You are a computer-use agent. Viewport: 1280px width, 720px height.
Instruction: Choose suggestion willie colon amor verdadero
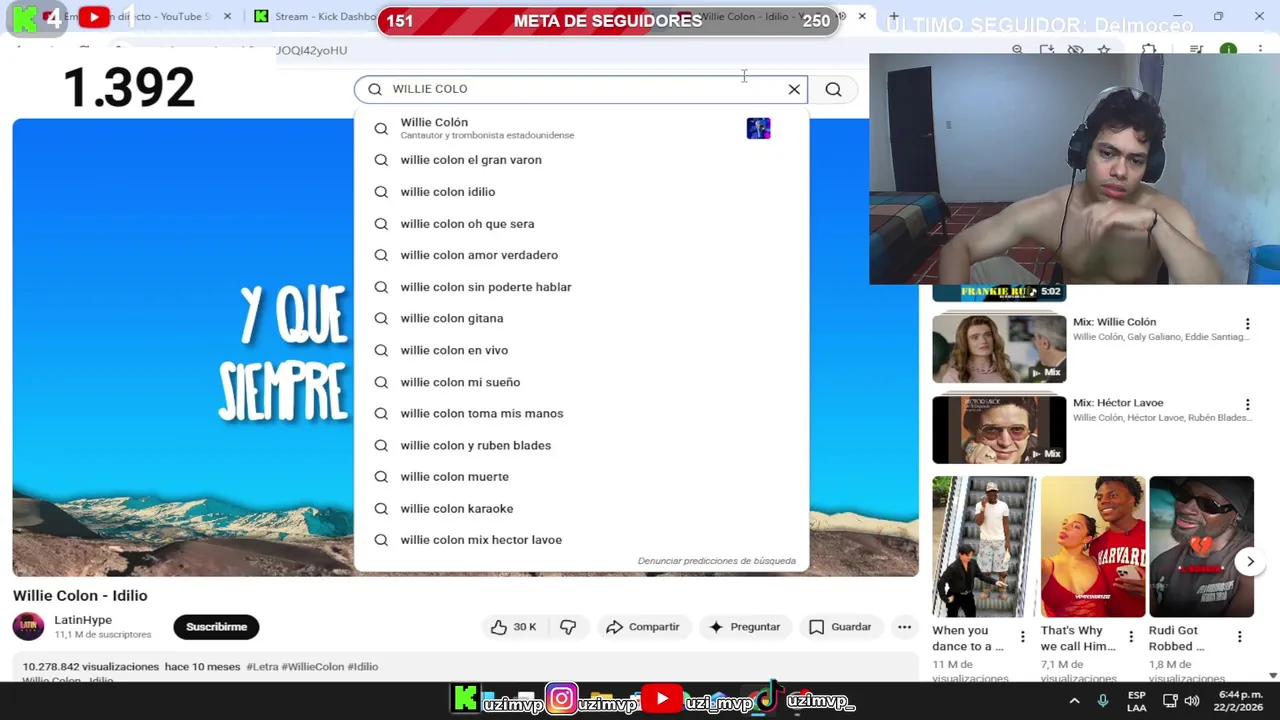coord(580,255)
